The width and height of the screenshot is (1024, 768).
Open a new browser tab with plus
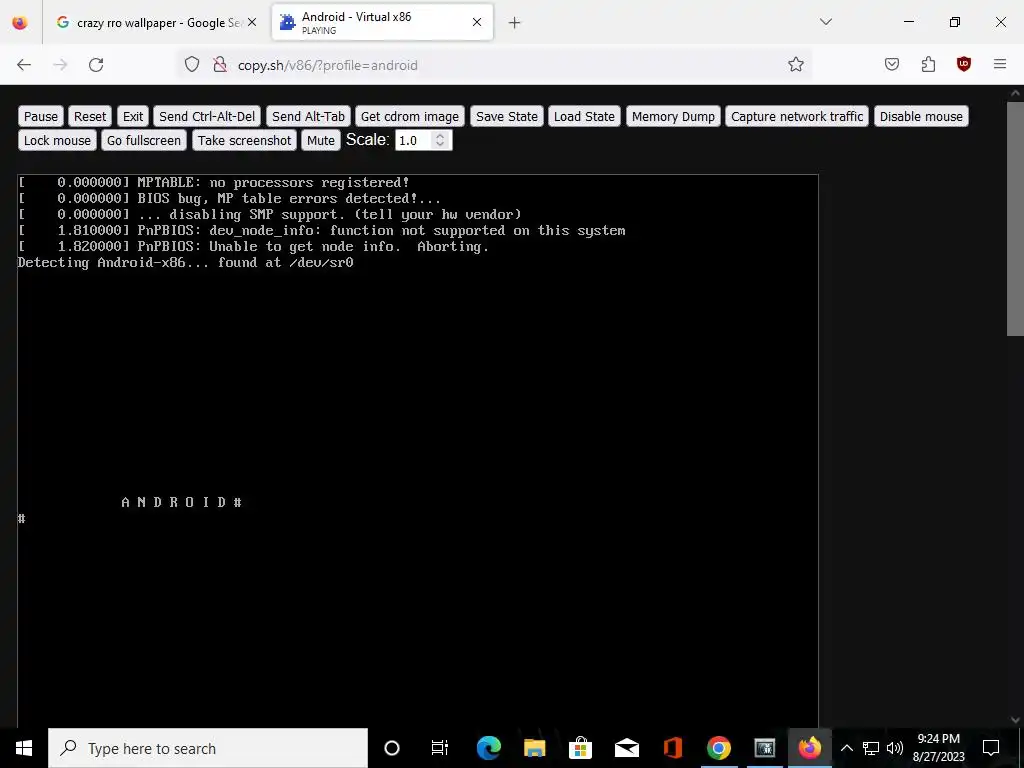click(515, 23)
